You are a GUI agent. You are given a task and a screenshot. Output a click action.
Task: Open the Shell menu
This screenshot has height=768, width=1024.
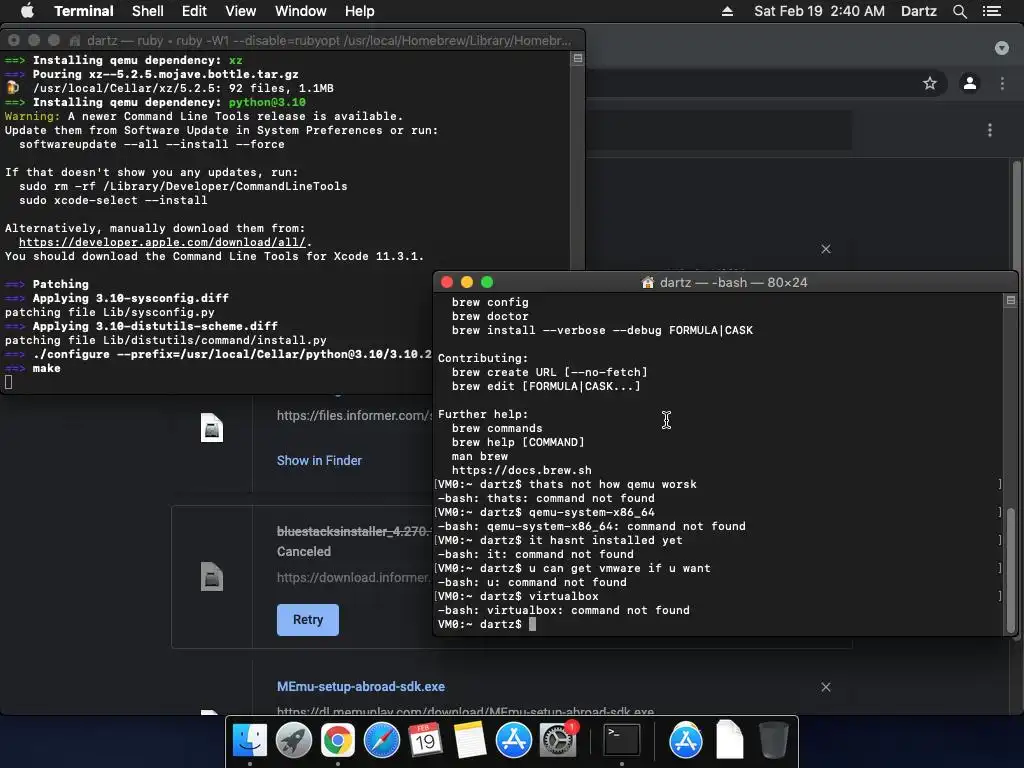[148, 11]
